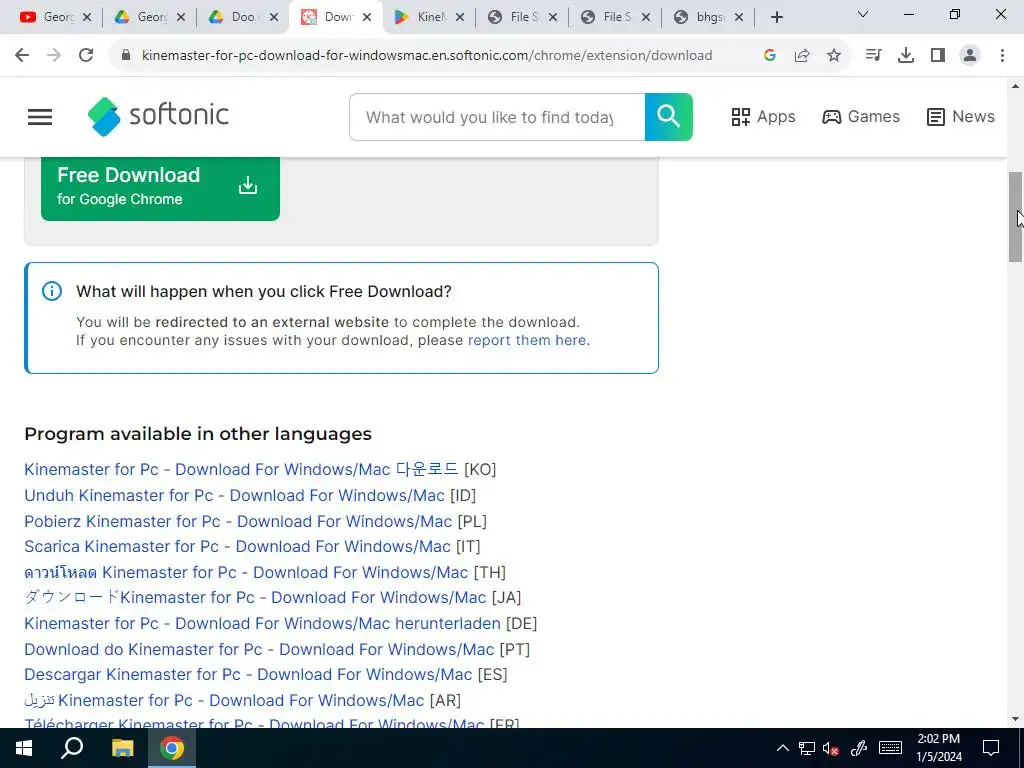Screen dimensions: 1024x768
Task: Close the active Softonic Down tab
Action: [x=367, y=17]
